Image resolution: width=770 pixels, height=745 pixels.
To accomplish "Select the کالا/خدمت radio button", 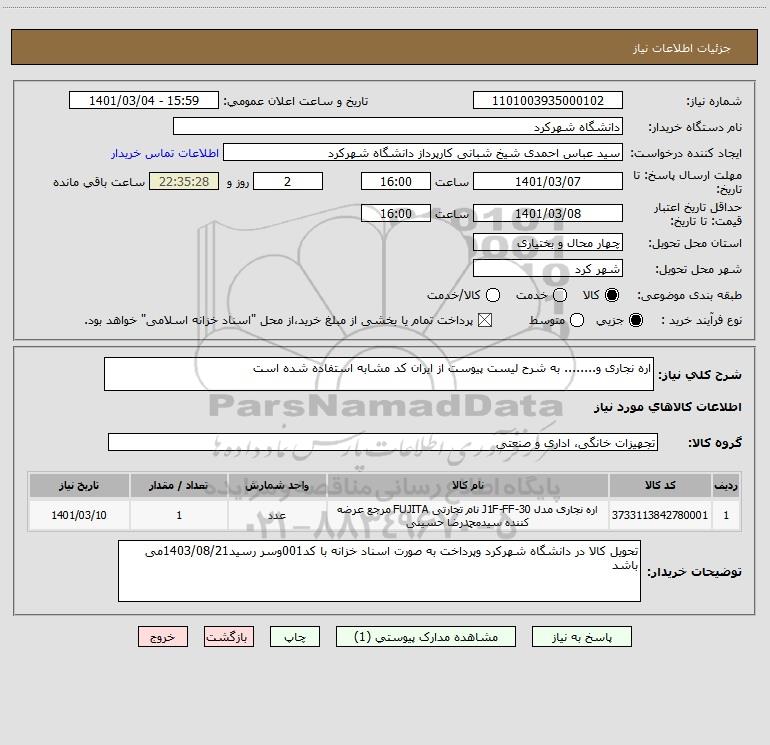I will (493, 295).
